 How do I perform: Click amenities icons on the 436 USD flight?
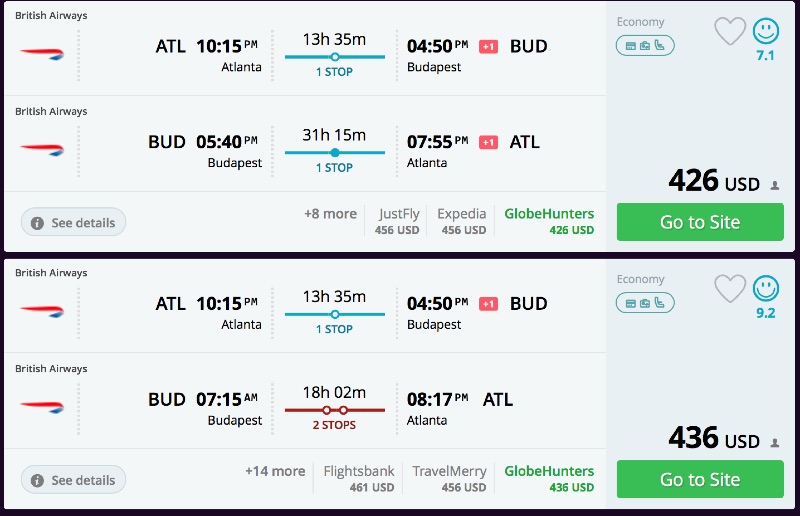point(645,303)
